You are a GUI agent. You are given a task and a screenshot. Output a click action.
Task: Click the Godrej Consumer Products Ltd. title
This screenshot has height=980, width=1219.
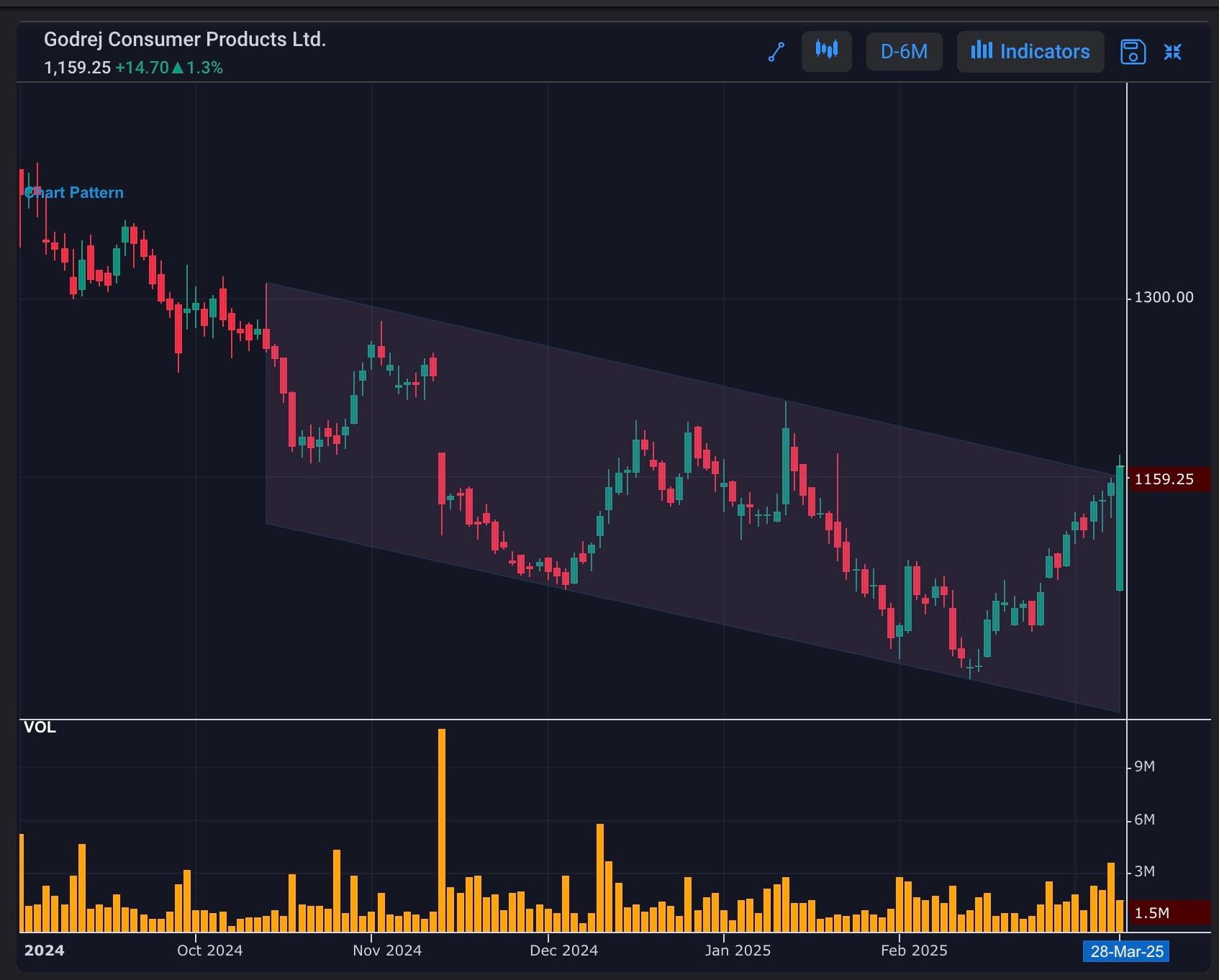pyautogui.click(x=185, y=40)
